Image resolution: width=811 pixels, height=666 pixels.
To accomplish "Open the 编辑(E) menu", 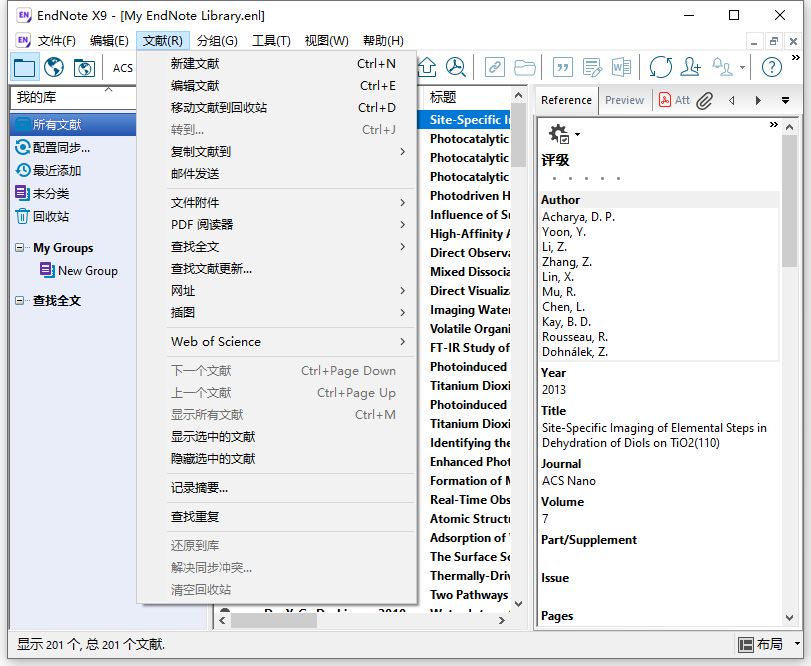I will (109, 40).
